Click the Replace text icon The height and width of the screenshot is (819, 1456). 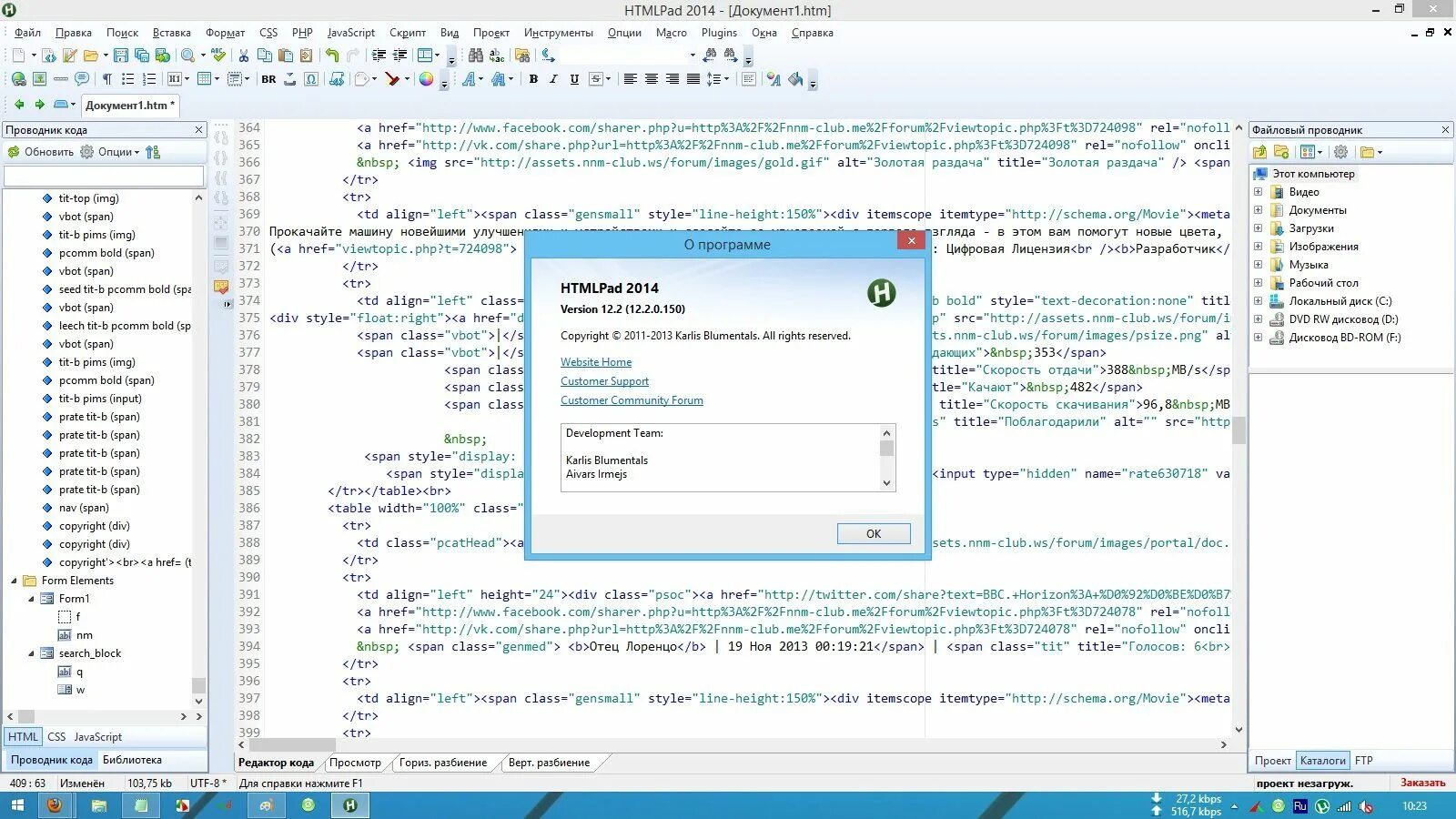pyautogui.click(x=498, y=56)
